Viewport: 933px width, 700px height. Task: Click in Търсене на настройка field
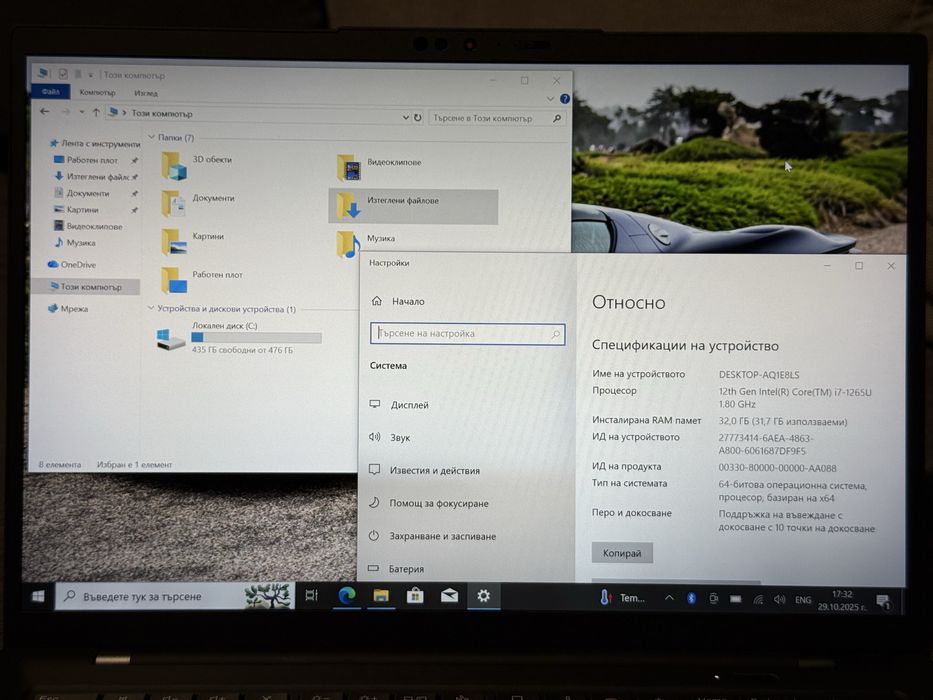click(x=467, y=334)
